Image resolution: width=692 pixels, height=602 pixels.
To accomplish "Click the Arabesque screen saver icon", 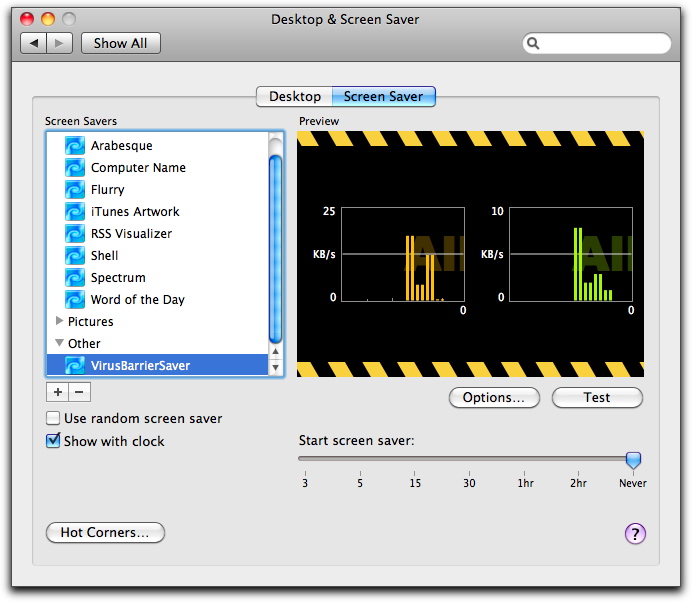I will point(75,146).
